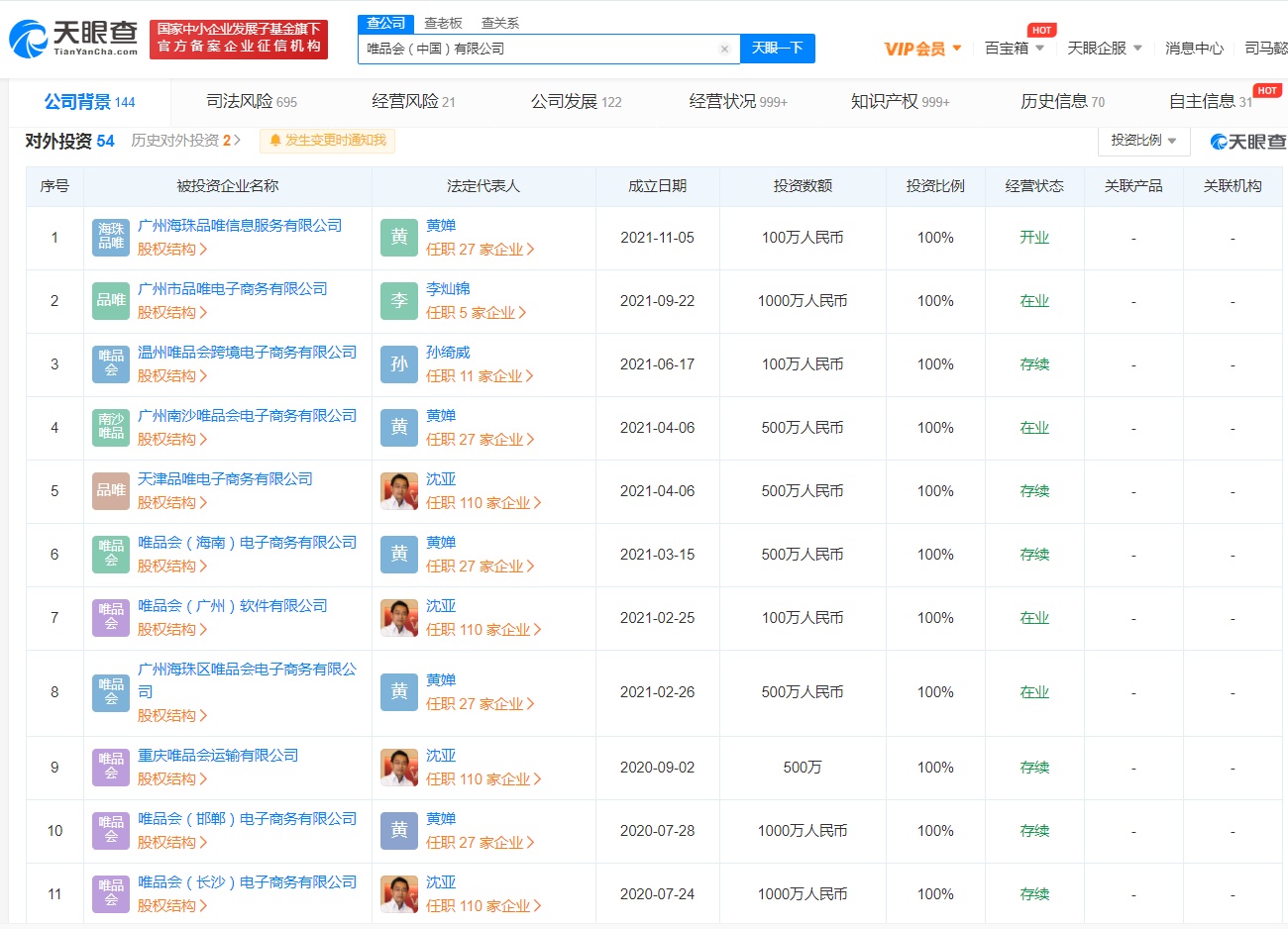1288x929 pixels.
Task: Click 黄婵 avatar in row 1
Action: pyautogui.click(x=399, y=238)
